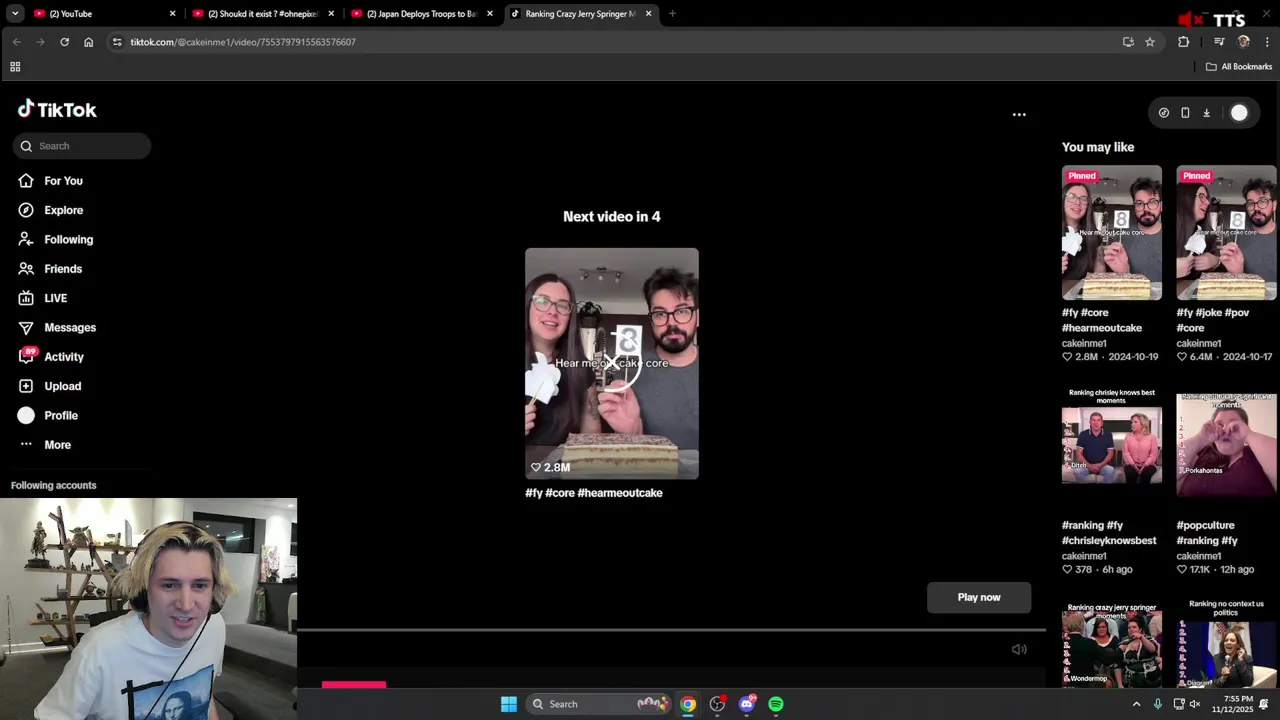Close the Ranking Crazy Jerry Springer tab
This screenshot has width=1280, height=720.
[649, 14]
